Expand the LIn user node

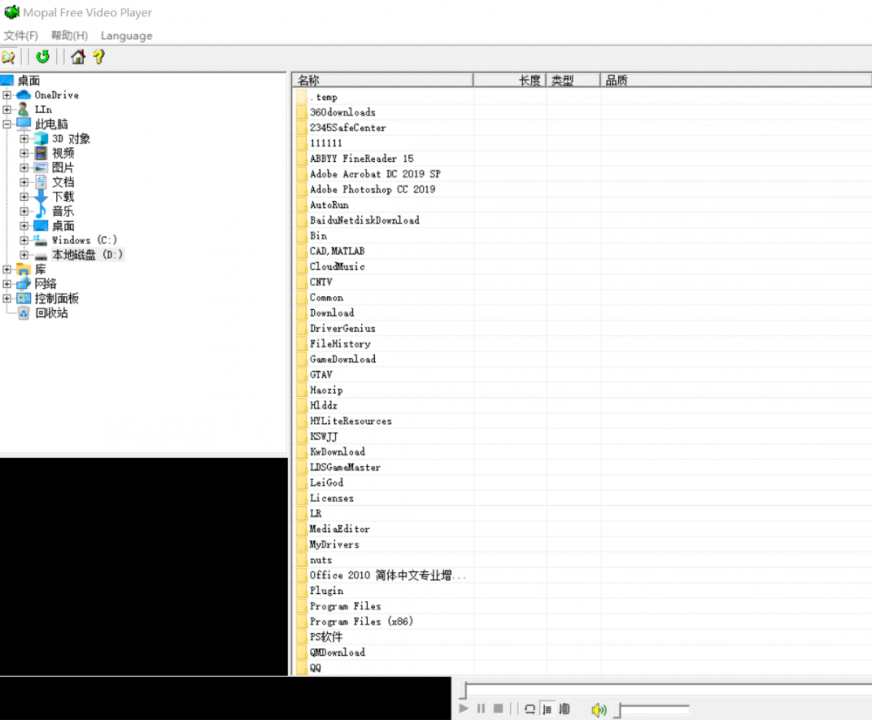pos(7,110)
